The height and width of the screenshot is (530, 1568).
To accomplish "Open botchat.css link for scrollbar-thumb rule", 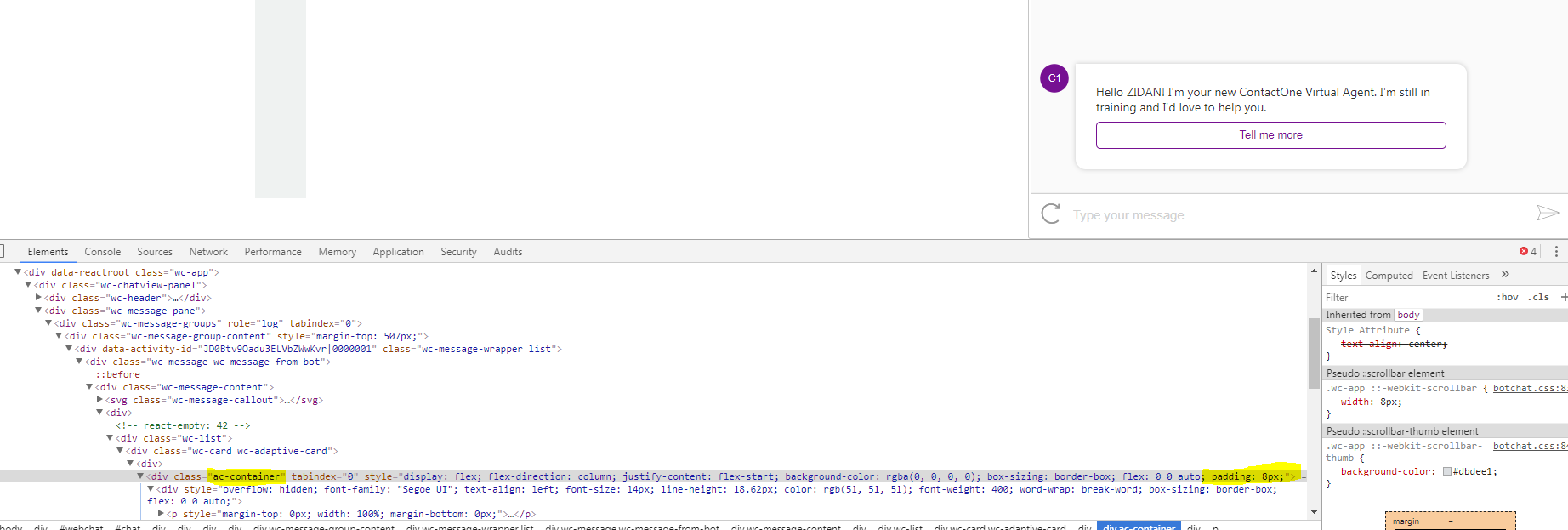I will (1531, 446).
